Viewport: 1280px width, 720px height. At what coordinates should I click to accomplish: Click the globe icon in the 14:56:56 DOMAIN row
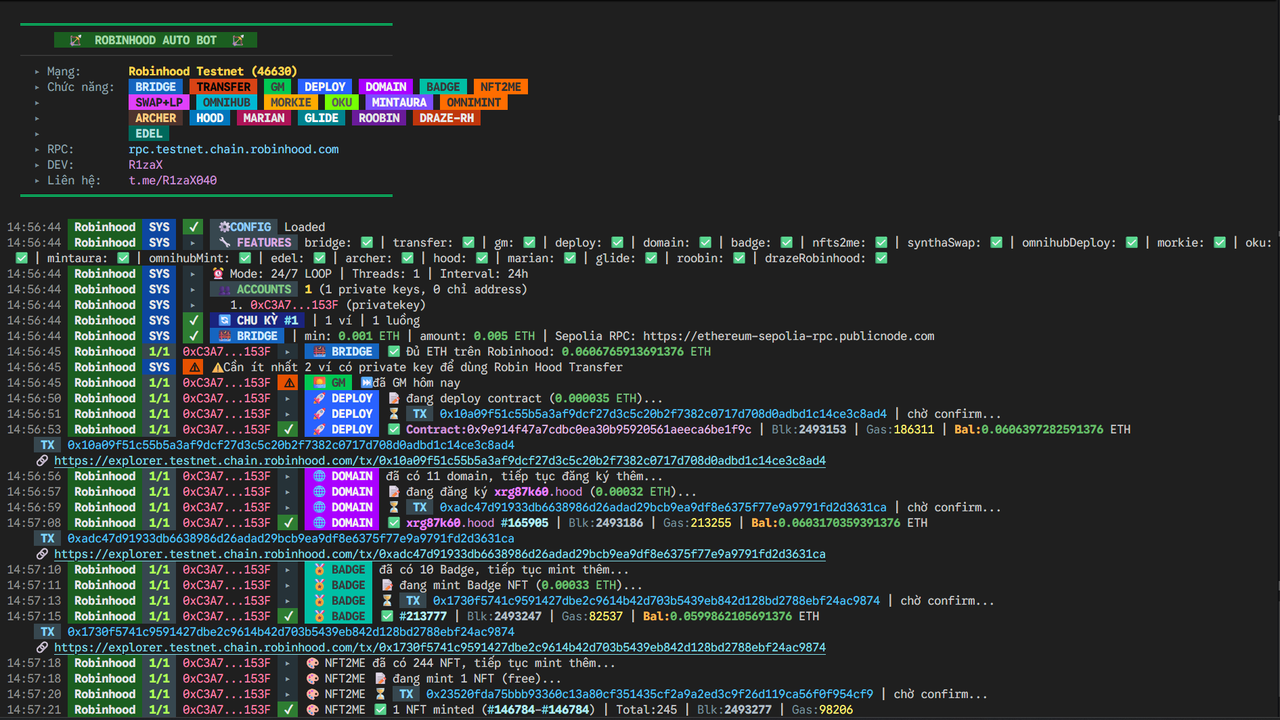coord(320,476)
